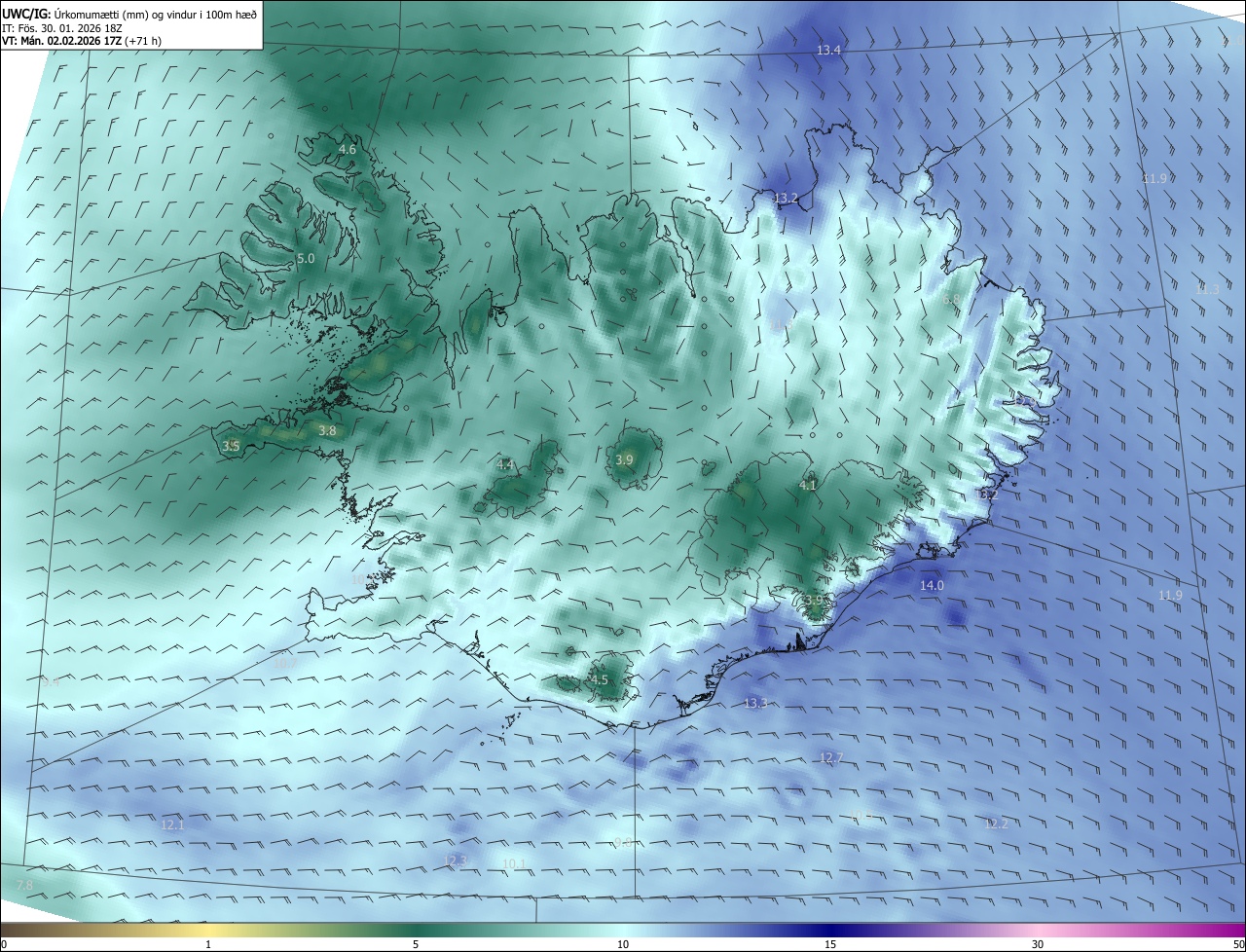1246x952 pixels.
Task: Click the 5.0 value in the Westfjords
Action: (x=306, y=259)
